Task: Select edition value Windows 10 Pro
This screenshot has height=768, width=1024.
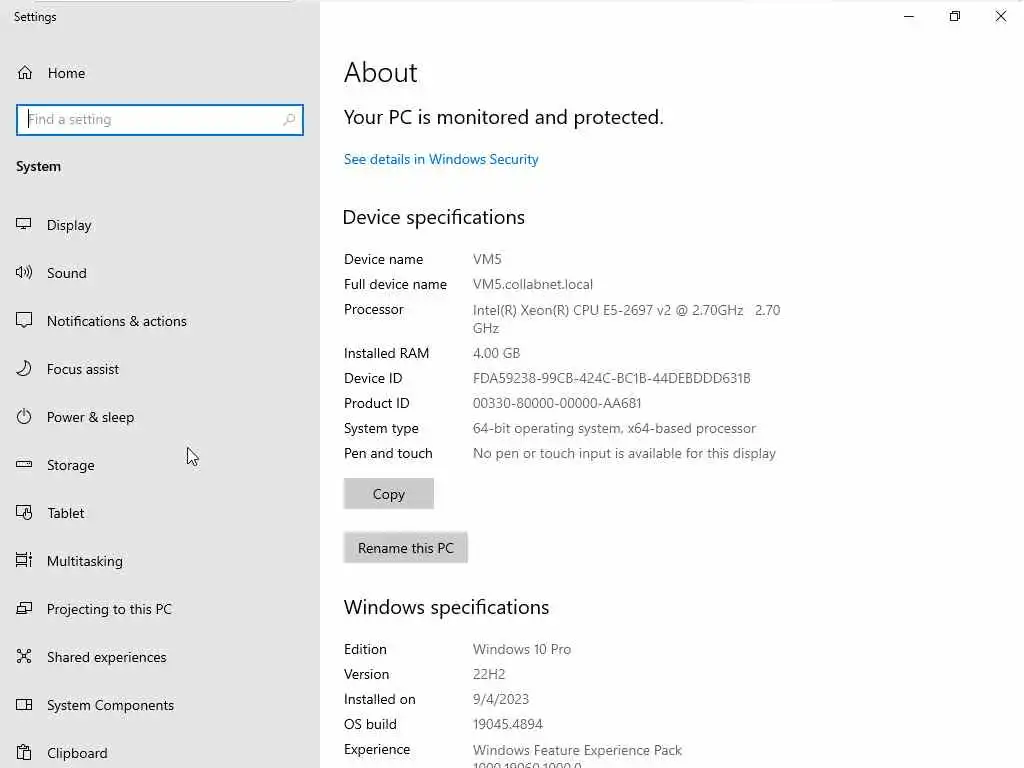Action: [522, 649]
